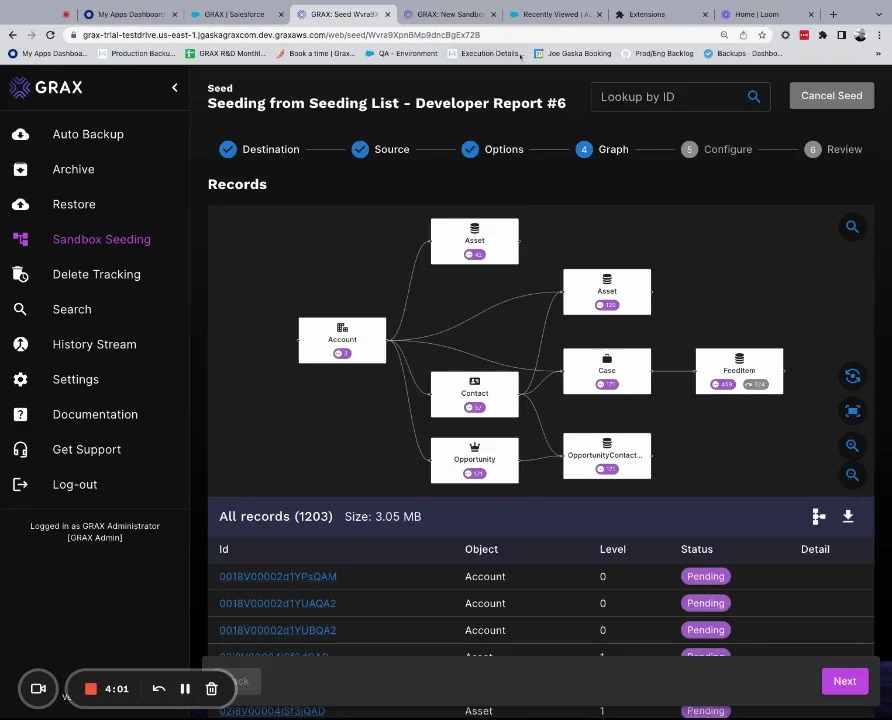892x720 pixels.
Task: Open the browser extensions puzzle icon
Action: click(822, 35)
